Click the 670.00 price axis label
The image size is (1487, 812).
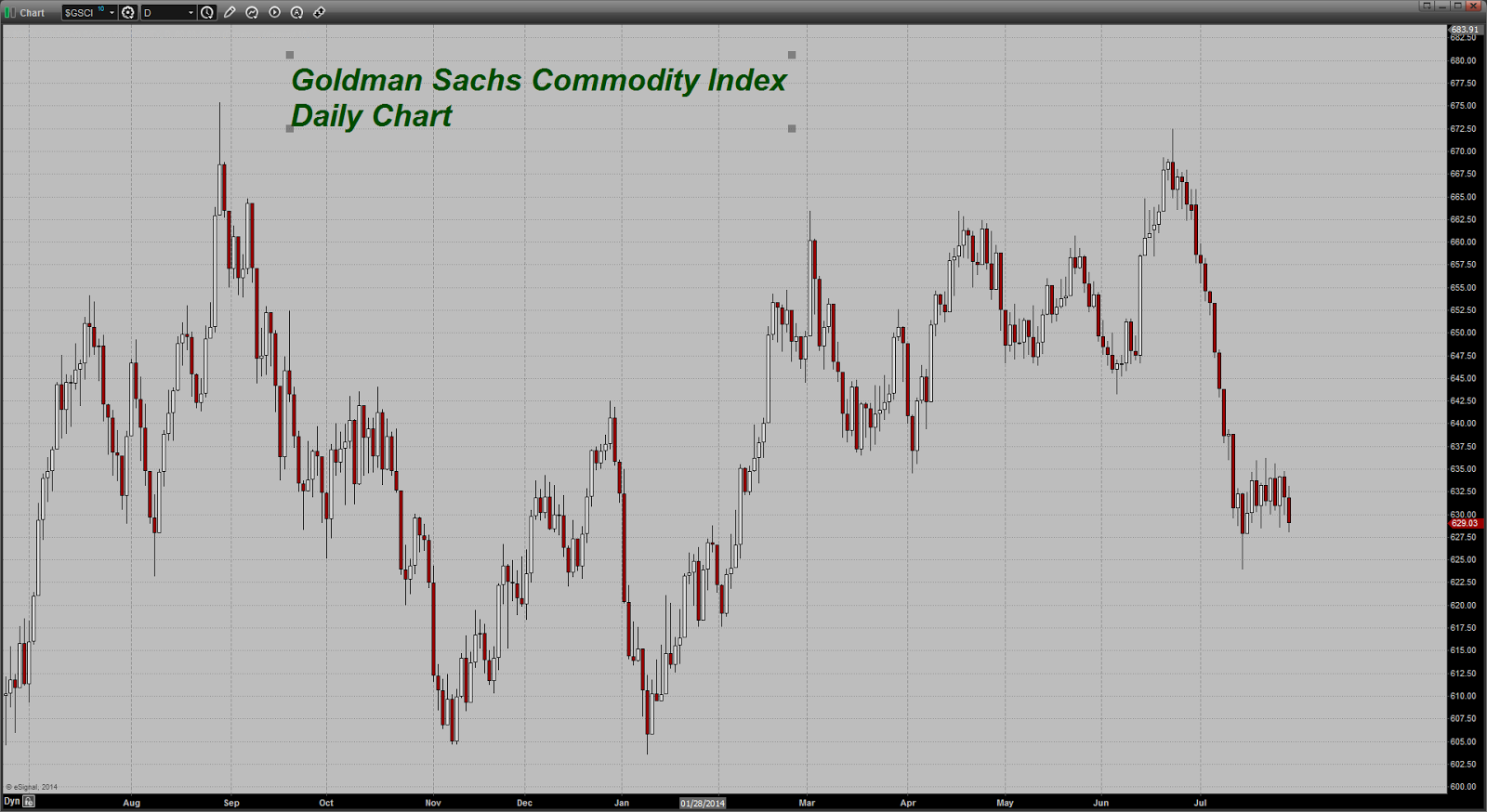point(1463,151)
